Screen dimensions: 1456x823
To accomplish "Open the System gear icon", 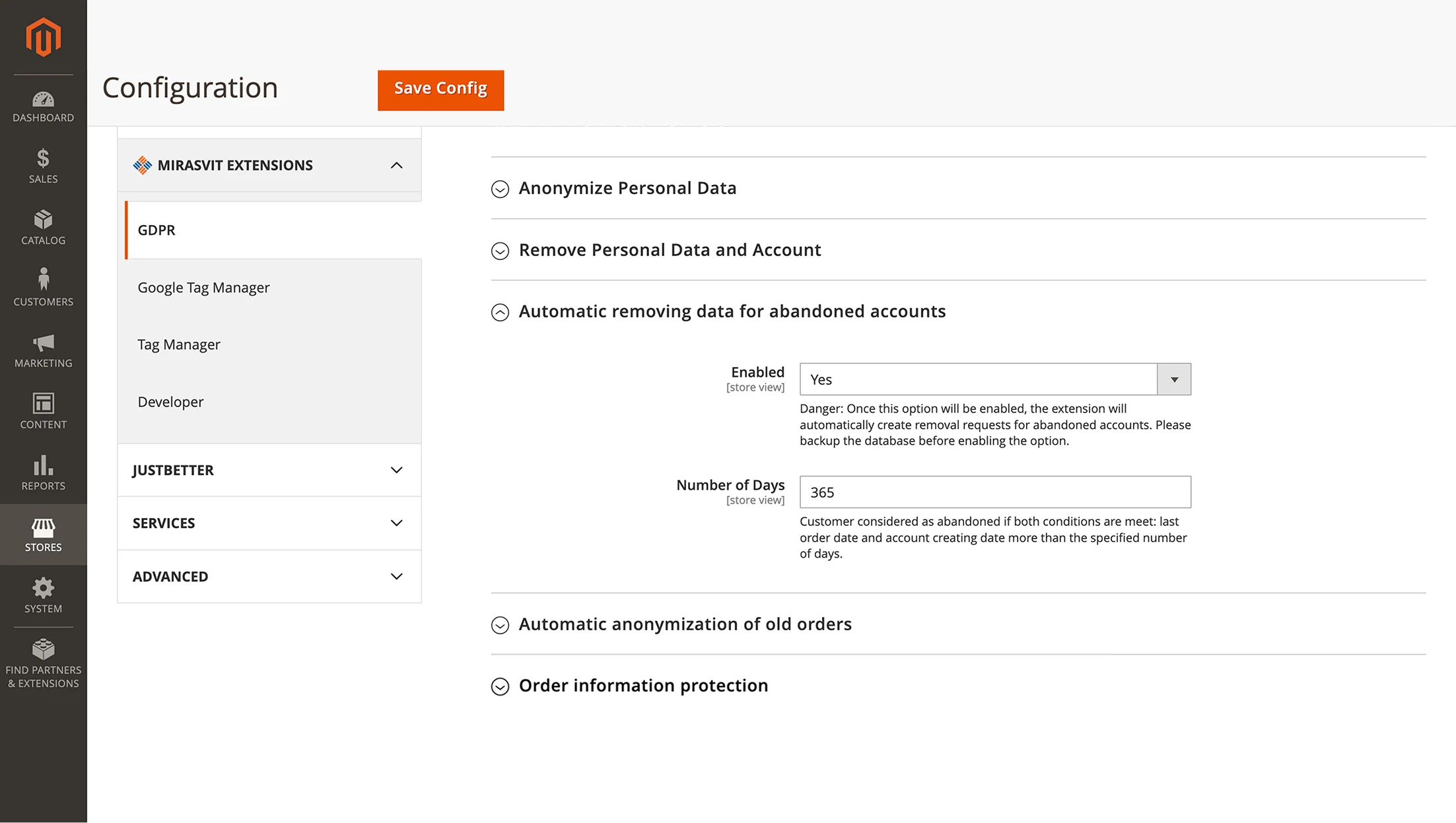I will tap(43, 589).
